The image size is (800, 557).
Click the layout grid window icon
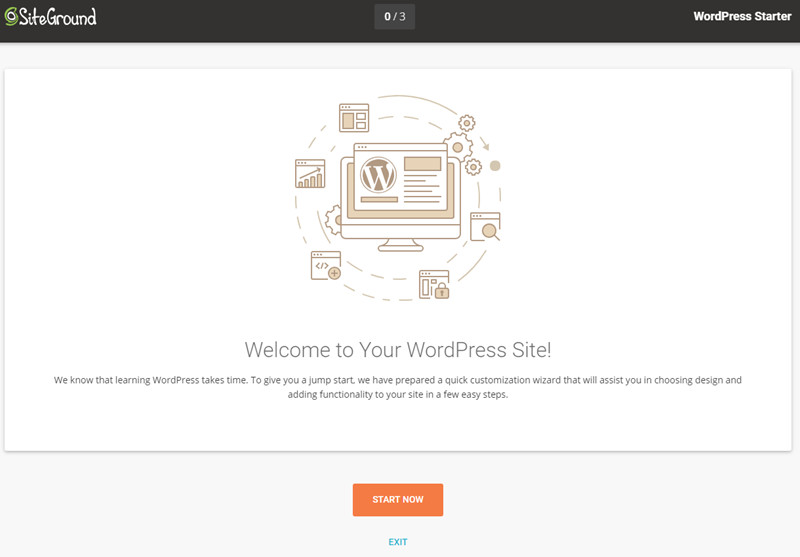354,117
